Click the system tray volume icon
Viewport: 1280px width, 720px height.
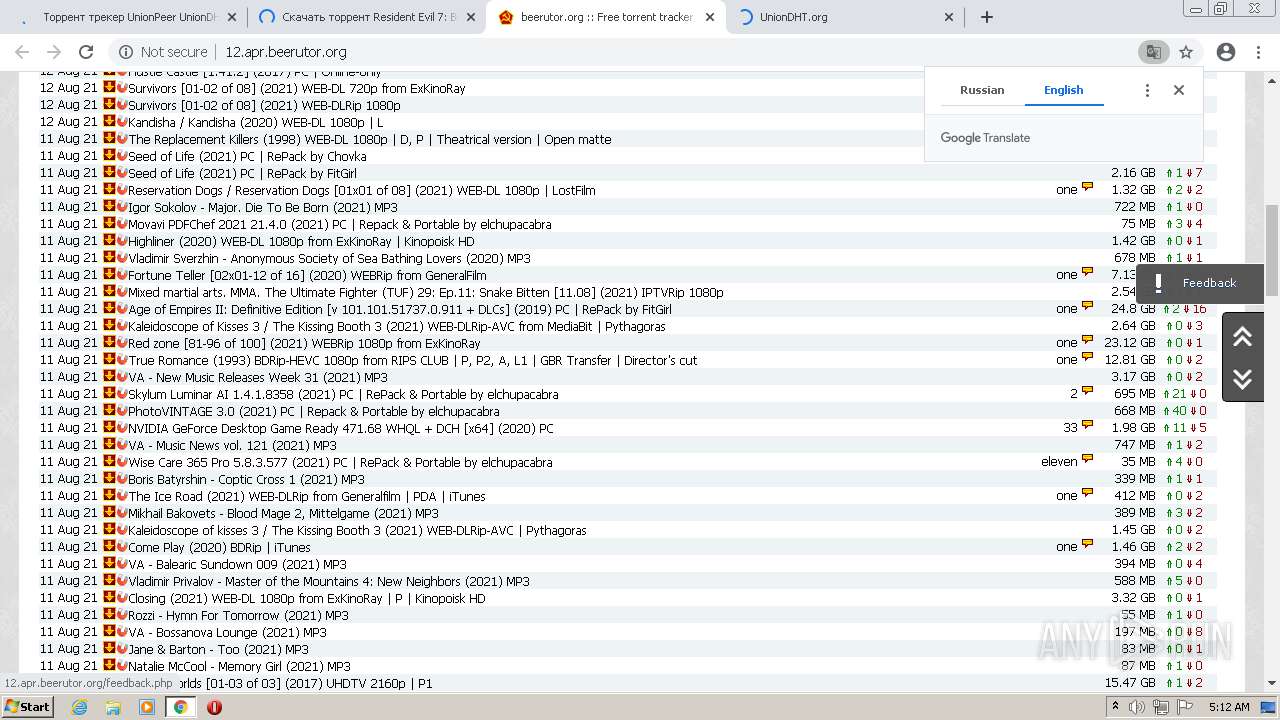pos(1137,707)
